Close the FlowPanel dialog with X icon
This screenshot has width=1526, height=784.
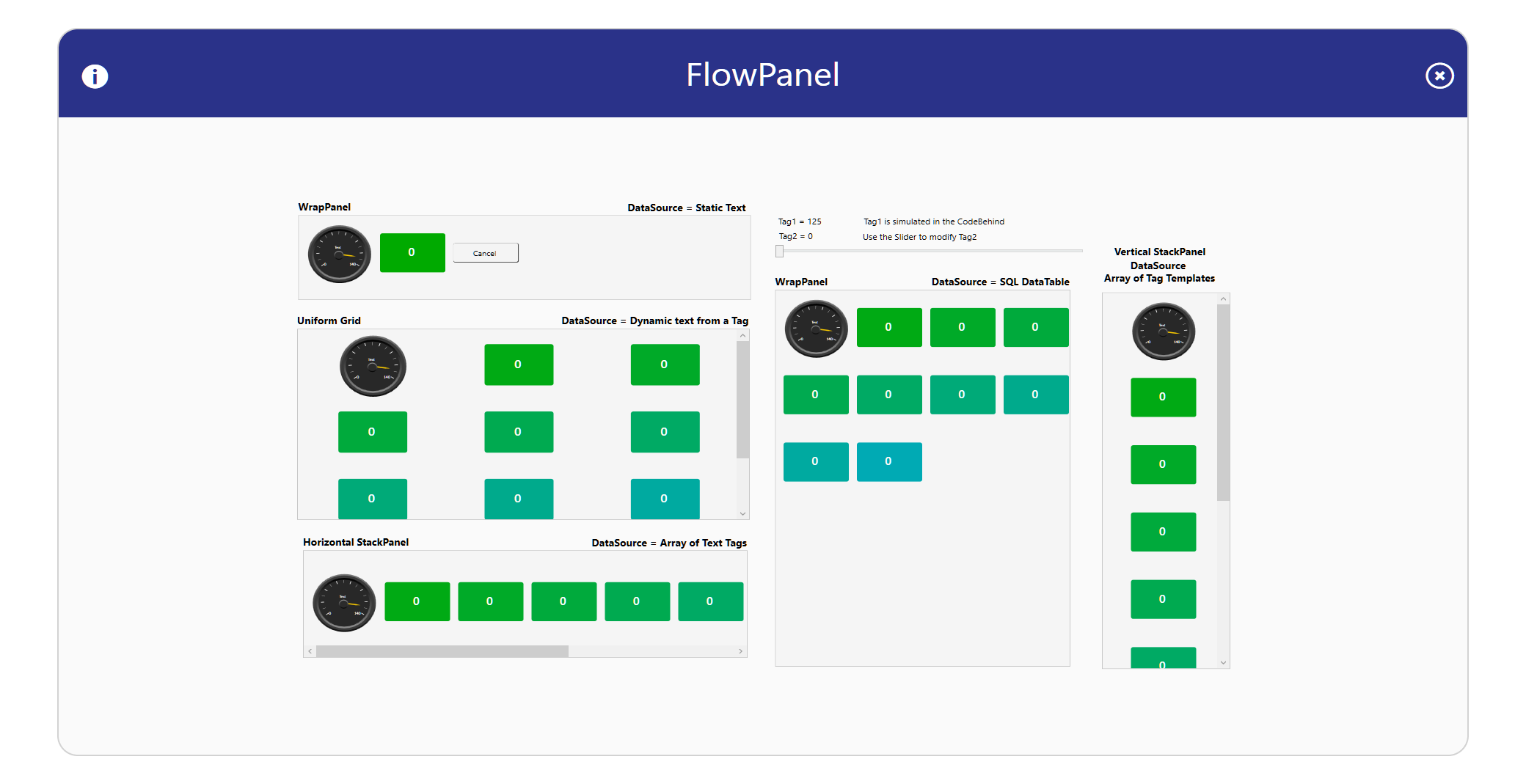pyautogui.click(x=1439, y=76)
